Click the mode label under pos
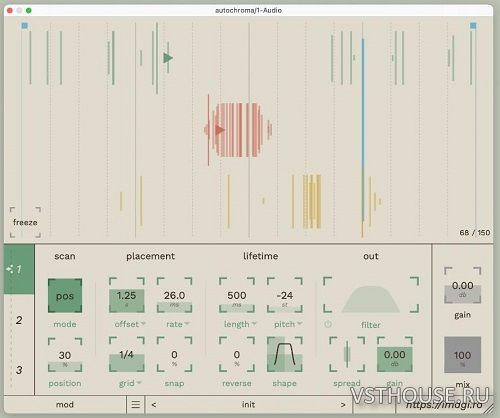The height and width of the screenshot is (418, 500). 65,324
